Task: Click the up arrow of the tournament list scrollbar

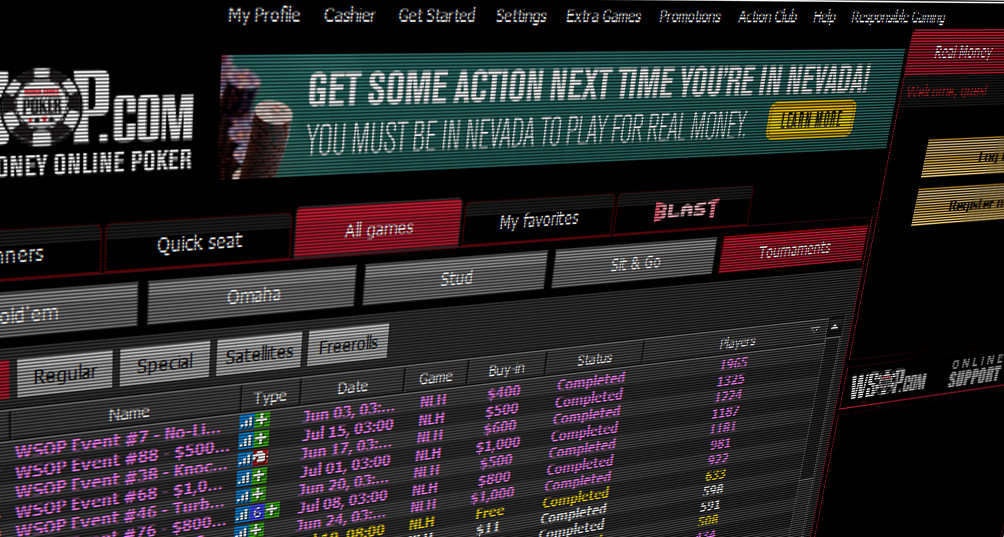Action: (834, 329)
